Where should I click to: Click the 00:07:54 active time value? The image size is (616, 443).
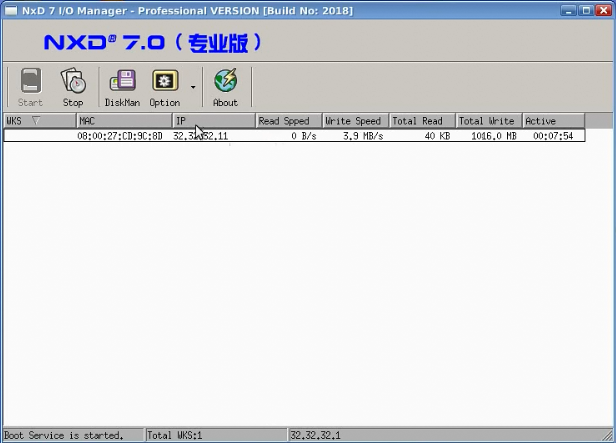[x=553, y=136]
